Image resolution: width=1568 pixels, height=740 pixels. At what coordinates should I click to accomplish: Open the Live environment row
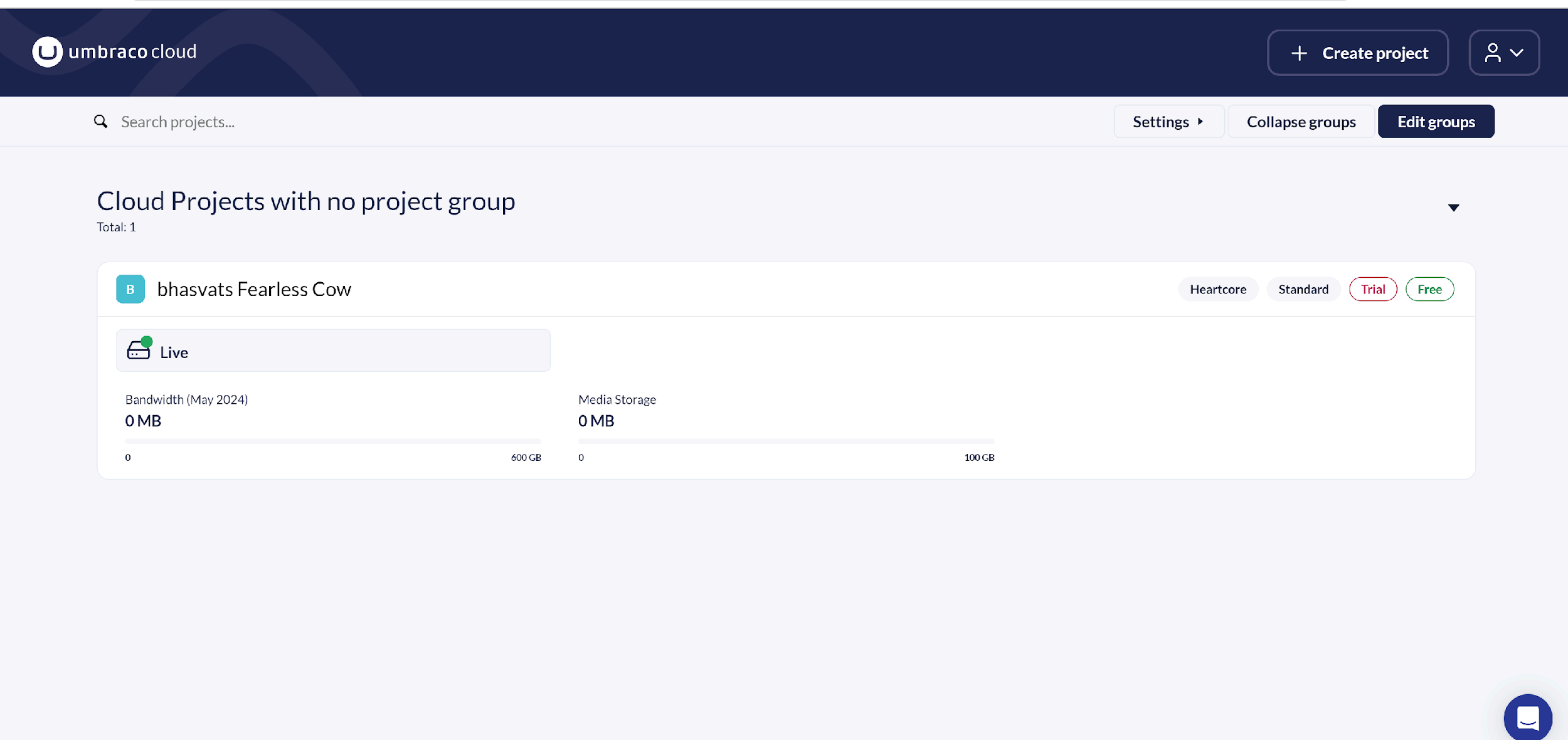tap(333, 351)
